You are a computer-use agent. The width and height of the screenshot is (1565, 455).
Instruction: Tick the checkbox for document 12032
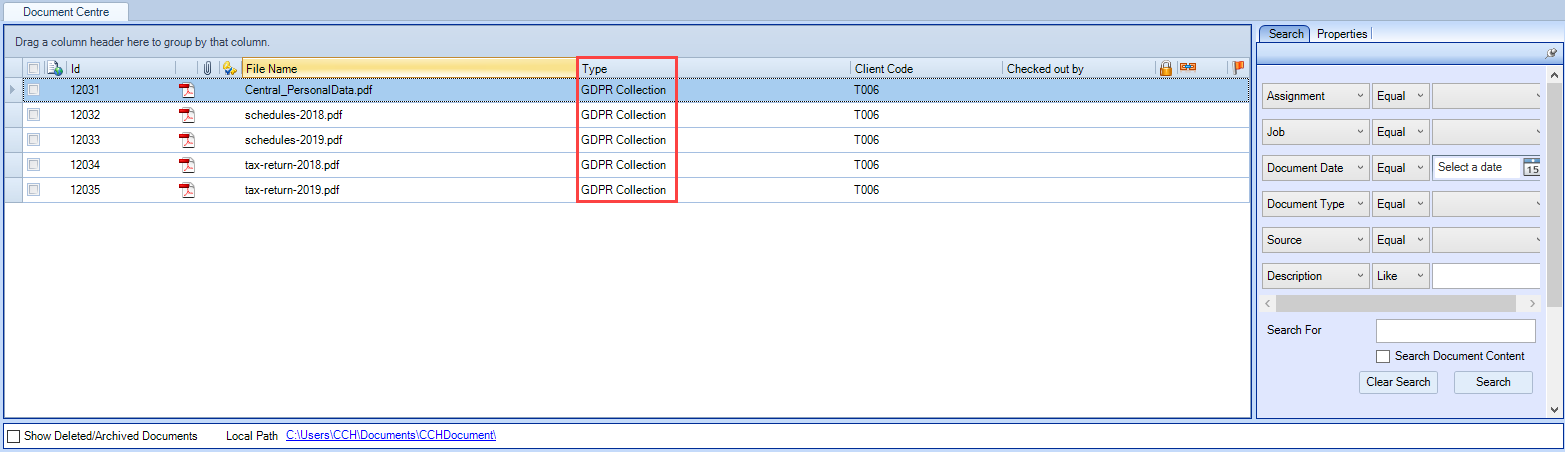coord(34,115)
